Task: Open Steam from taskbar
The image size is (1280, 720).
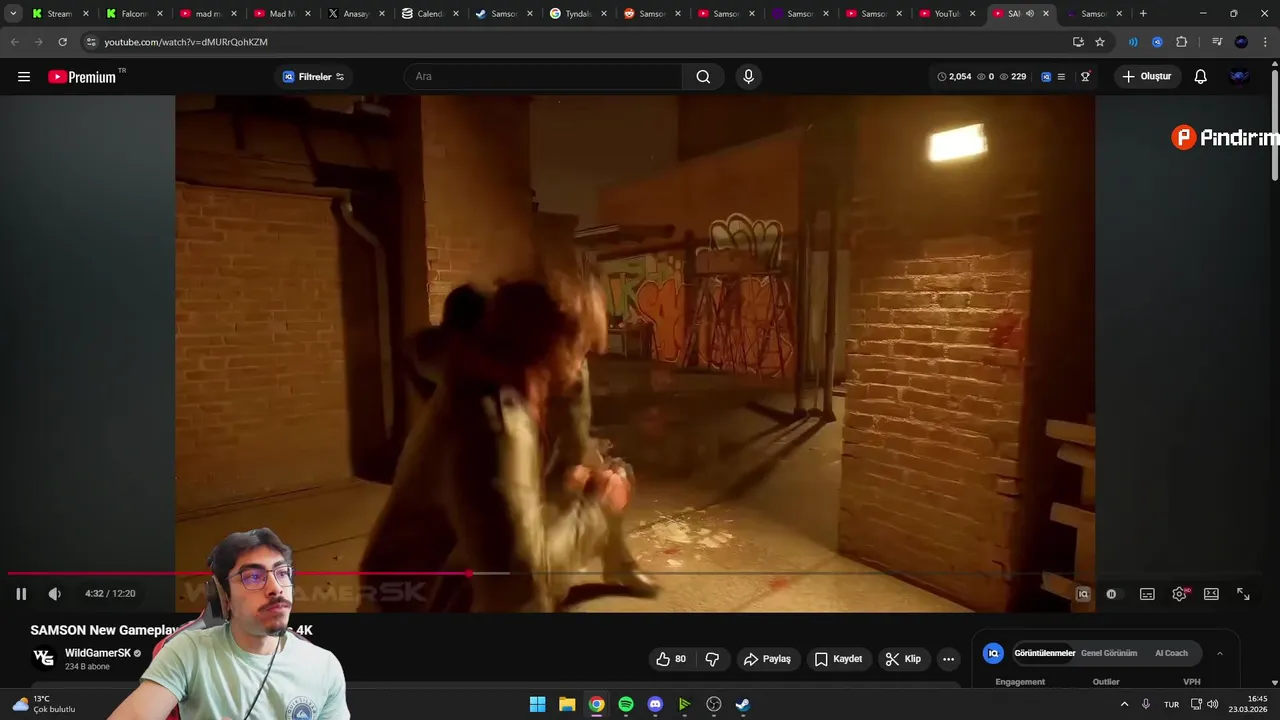Action: click(743, 704)
